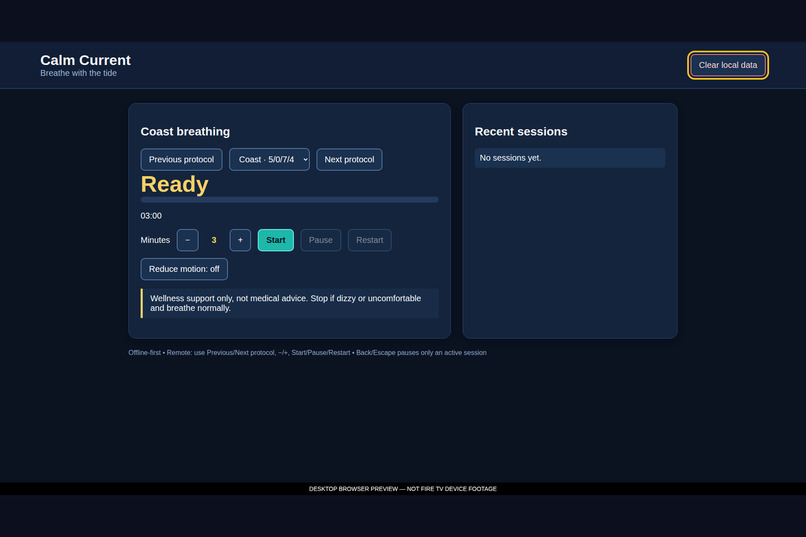Screen dimensions: 806x537
Task: Start the breathing session
Action: (x=276, y=240)
